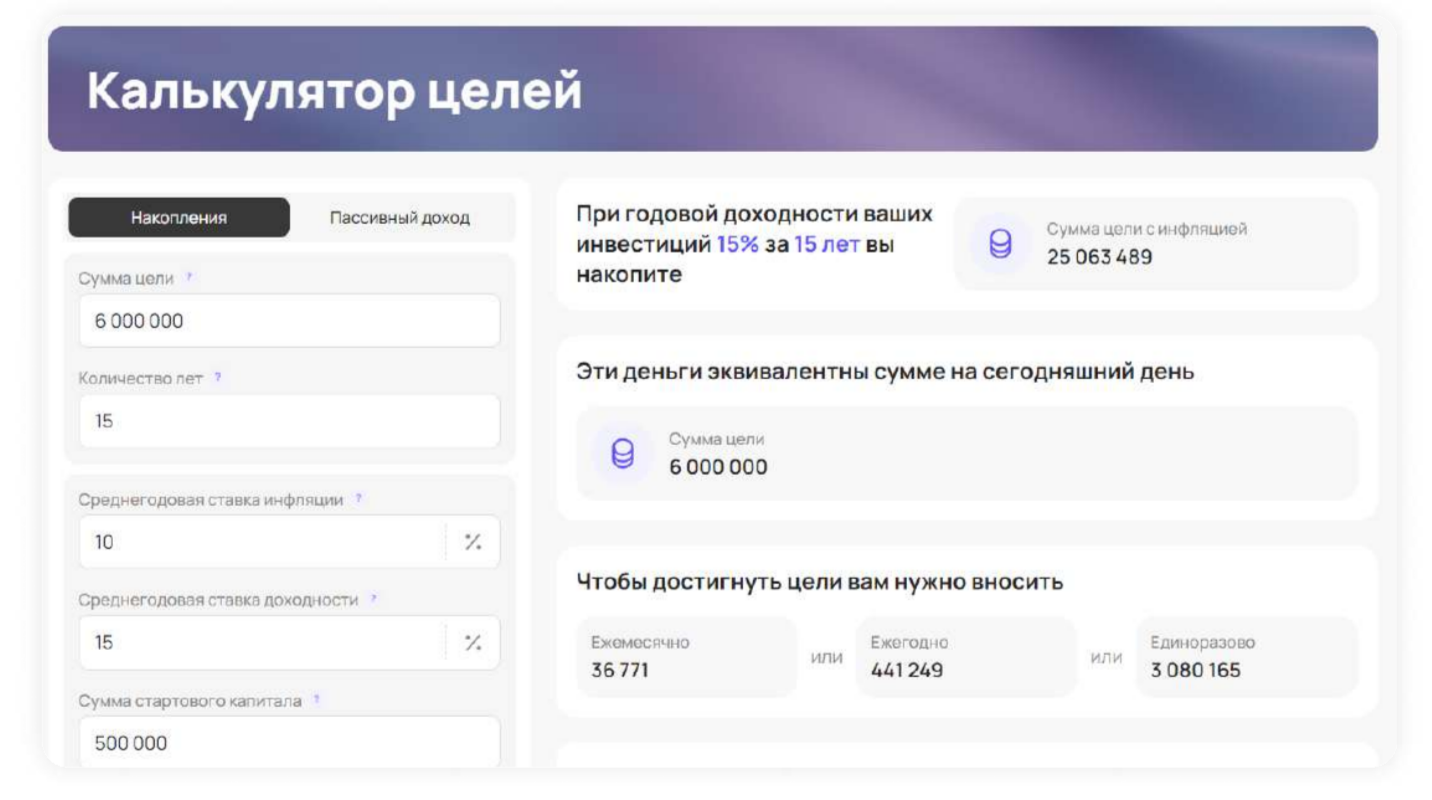The image size is (1432, 800).
Task: Click the highlighted 15% yield text
Action: [738, 244]
